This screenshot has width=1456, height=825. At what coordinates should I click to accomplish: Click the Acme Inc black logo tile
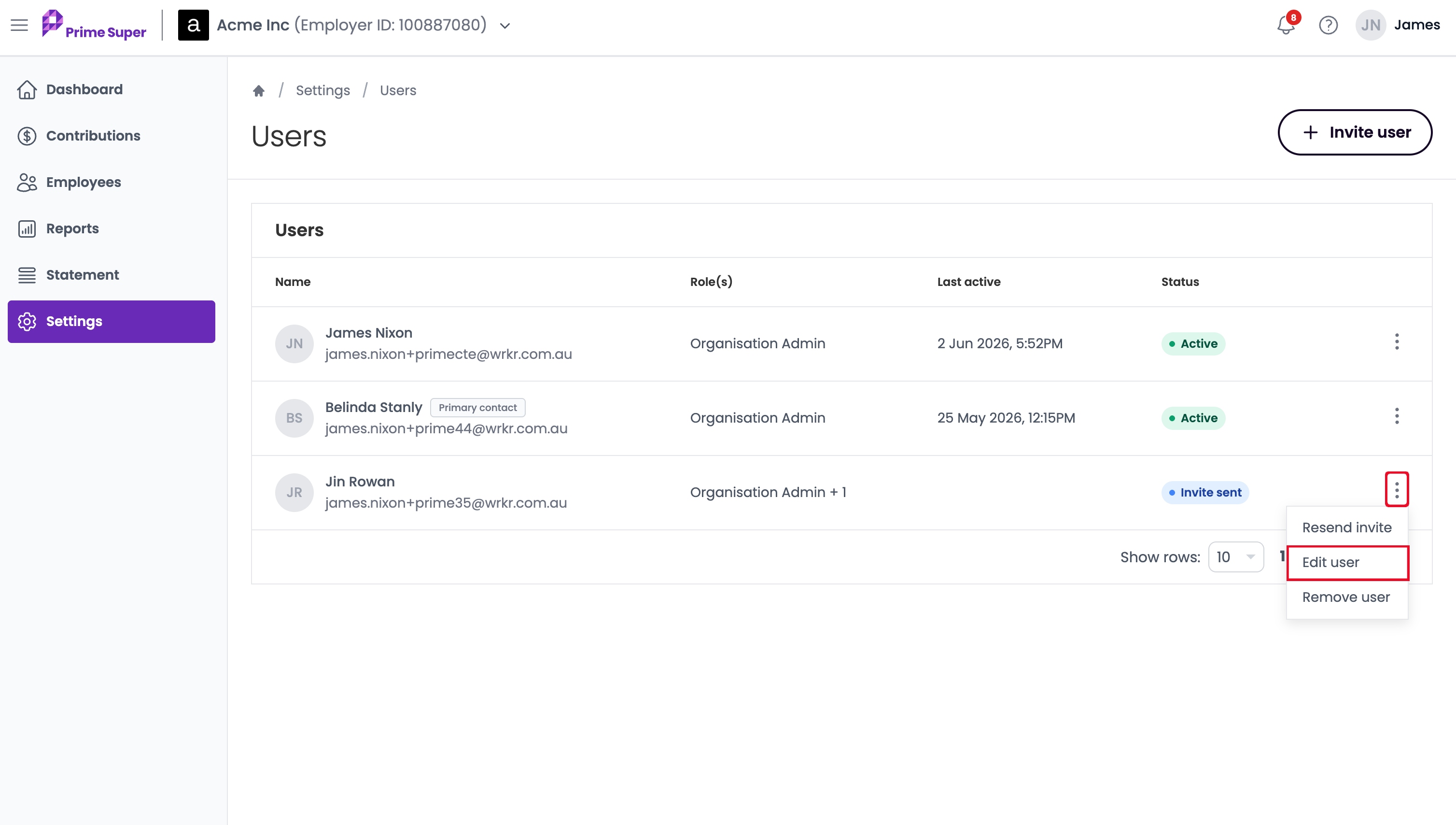[x=193, y=25]
